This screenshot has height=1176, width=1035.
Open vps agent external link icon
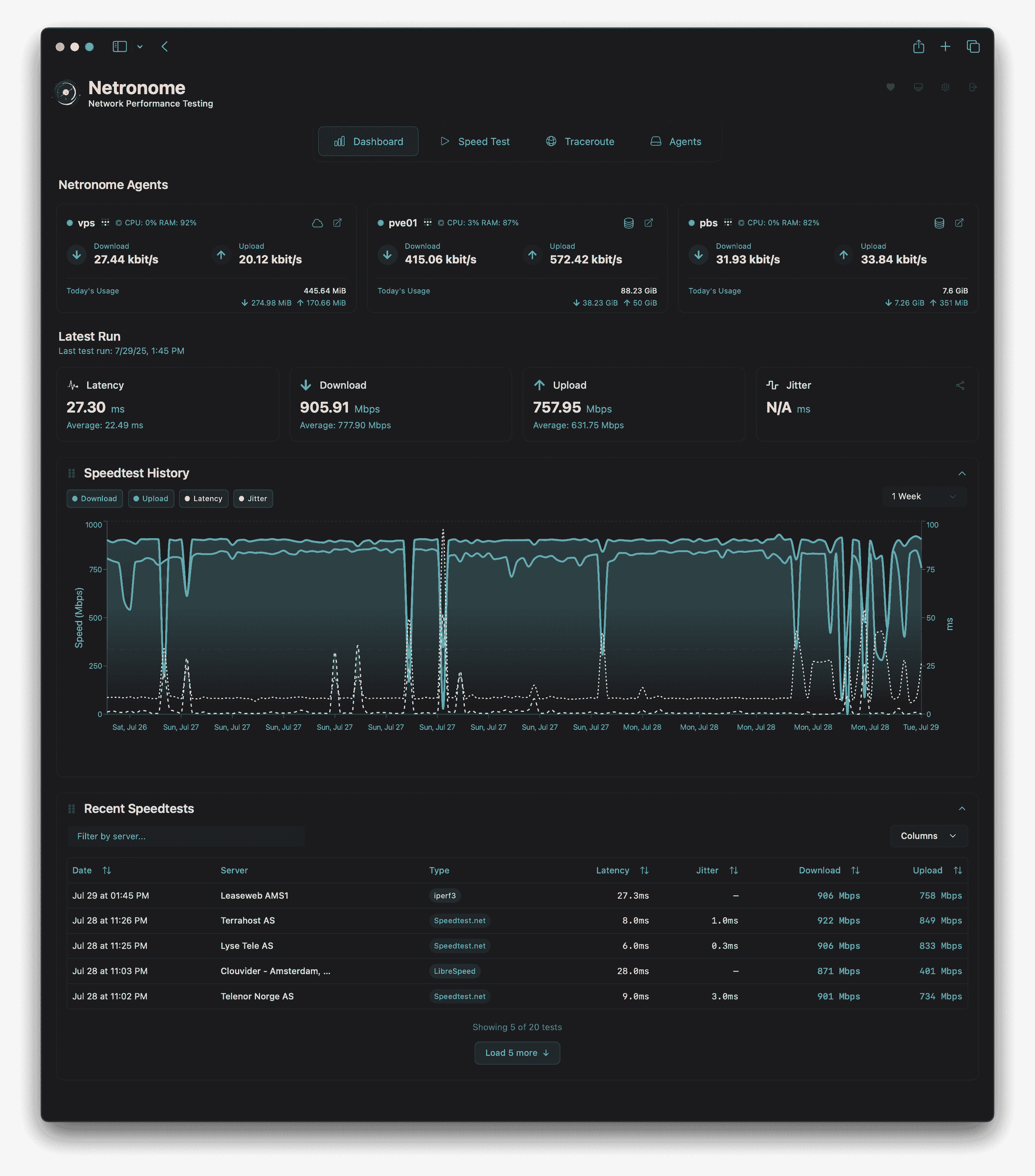338,223
